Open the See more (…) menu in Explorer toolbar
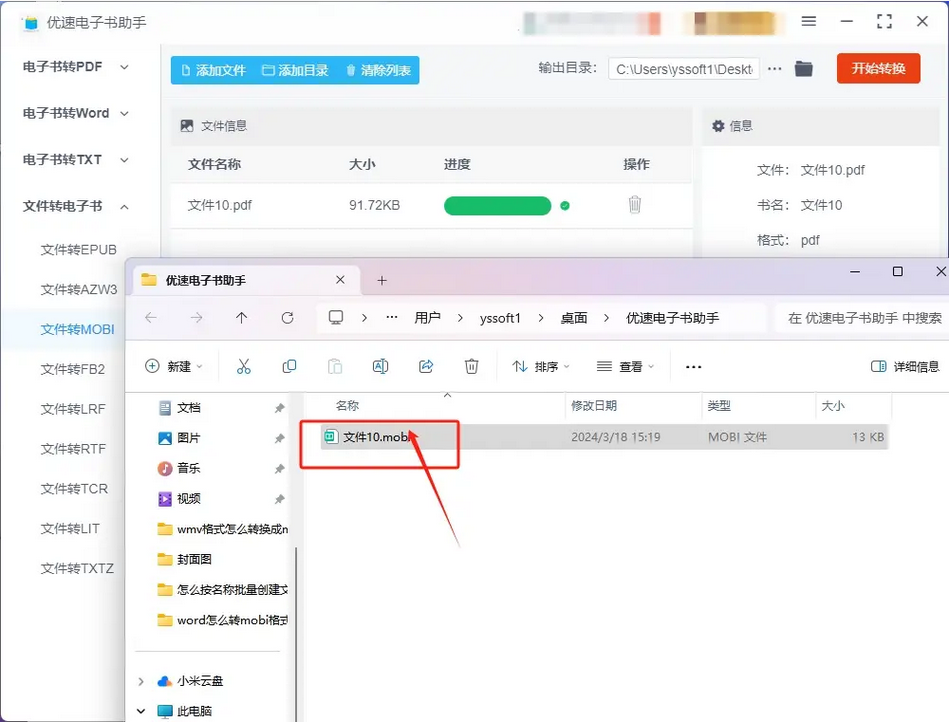This screenshot has width=951, height=723. tap(693, 367)
